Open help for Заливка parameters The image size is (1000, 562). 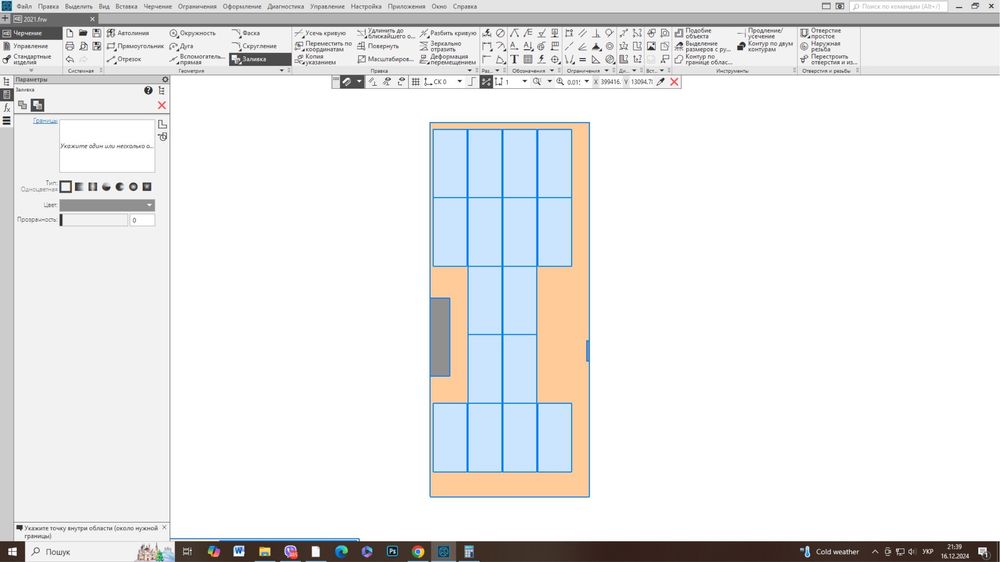(x=148, y=91)
